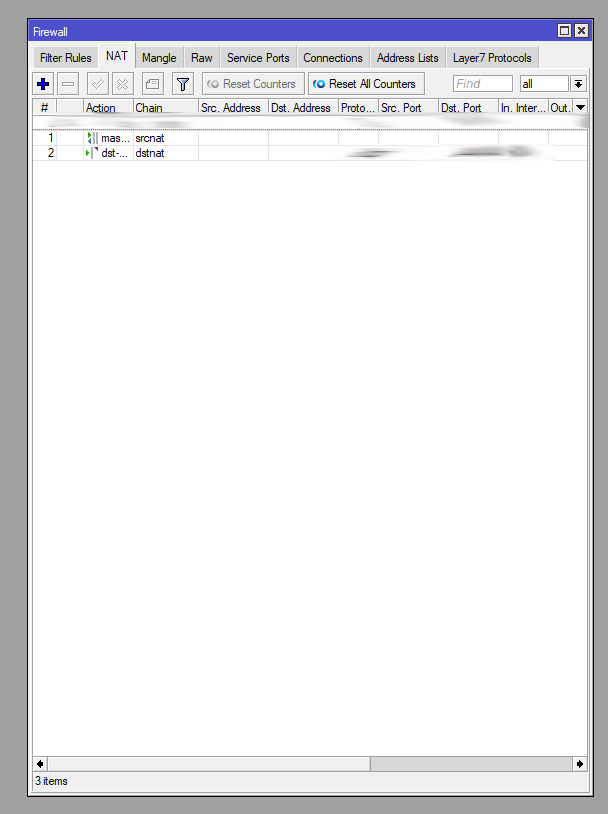Click the In. Inter... column header
608x814 pixels.
pyautogui.click(x=523, y=107)
